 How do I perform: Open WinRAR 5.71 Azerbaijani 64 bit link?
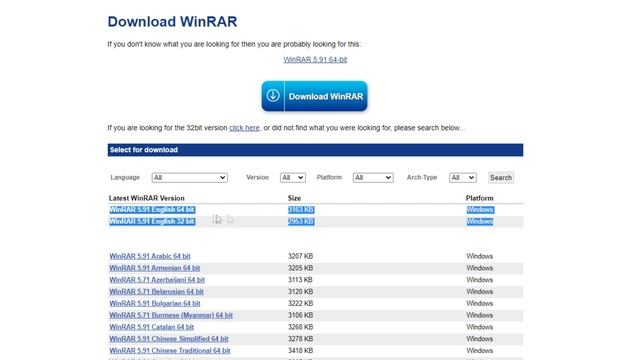(157, 280)
